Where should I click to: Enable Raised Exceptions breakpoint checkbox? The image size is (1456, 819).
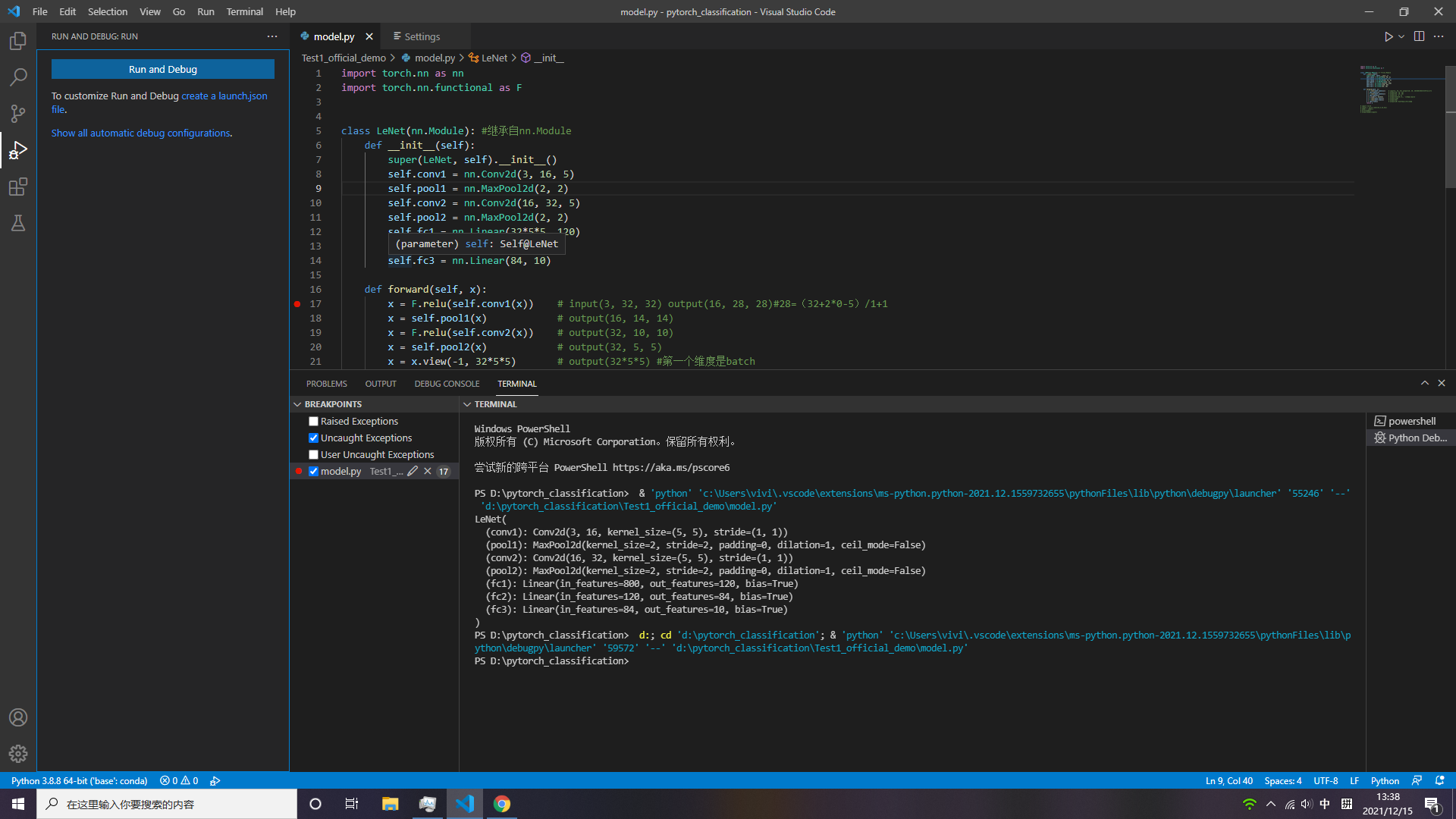click(313, 422)
